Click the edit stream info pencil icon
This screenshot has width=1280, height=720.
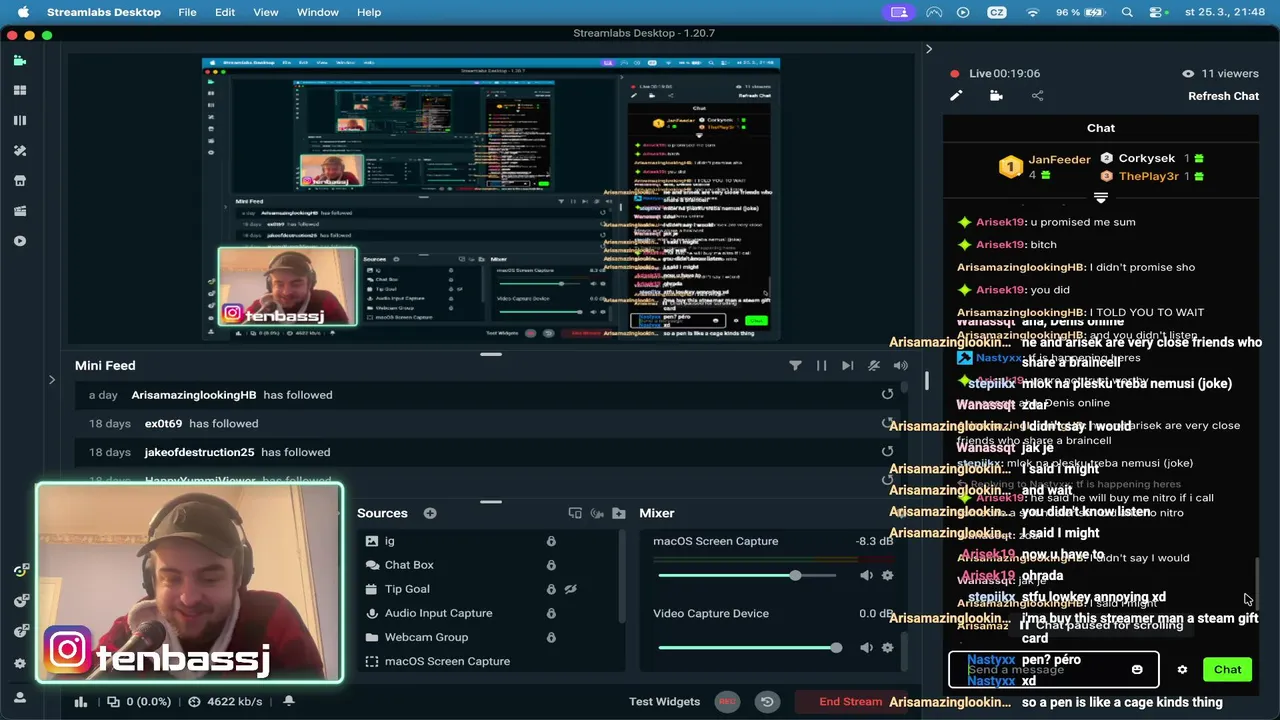coord(956,96)
